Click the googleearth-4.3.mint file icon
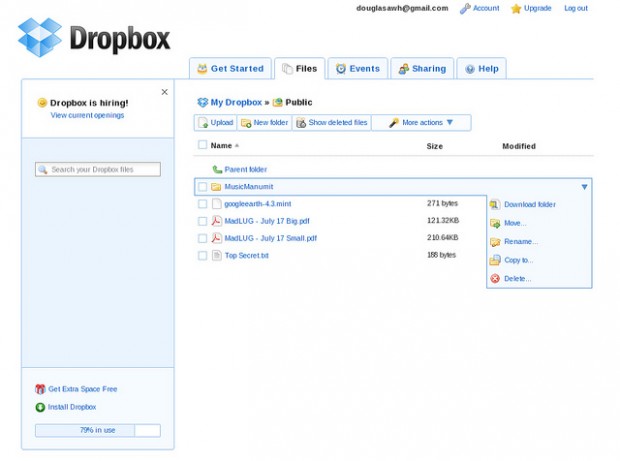The image size is (620, 461). pos(216,204)
